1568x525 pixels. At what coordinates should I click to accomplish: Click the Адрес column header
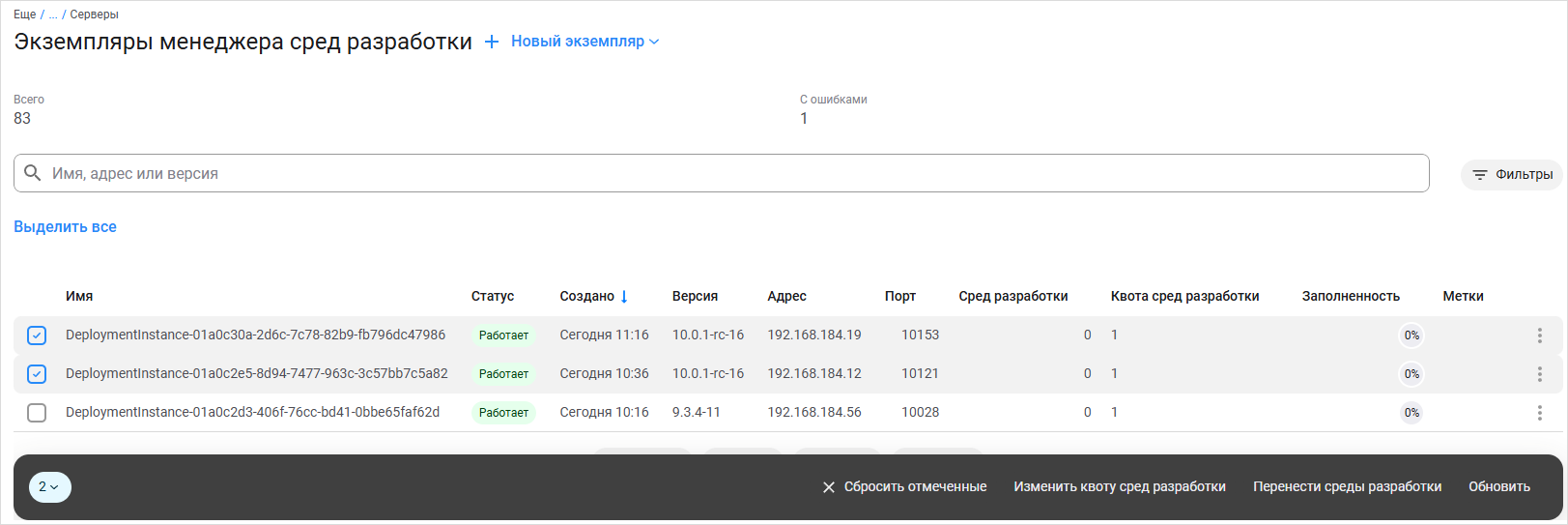pyautogui.click(x=786, y=296)
